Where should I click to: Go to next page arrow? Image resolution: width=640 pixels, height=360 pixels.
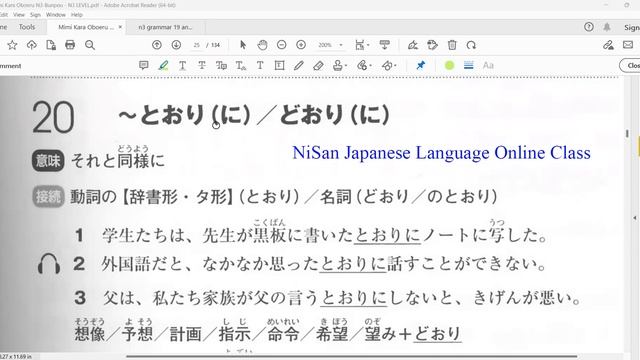176,45
